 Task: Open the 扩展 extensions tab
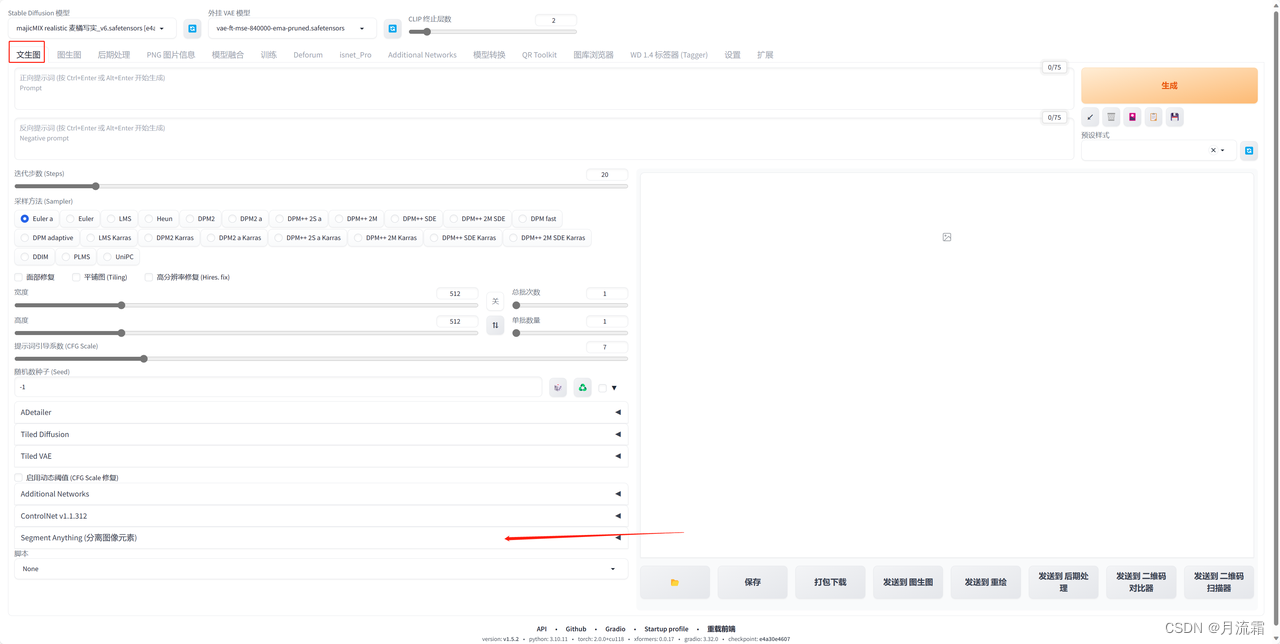(x=765, y=55)
